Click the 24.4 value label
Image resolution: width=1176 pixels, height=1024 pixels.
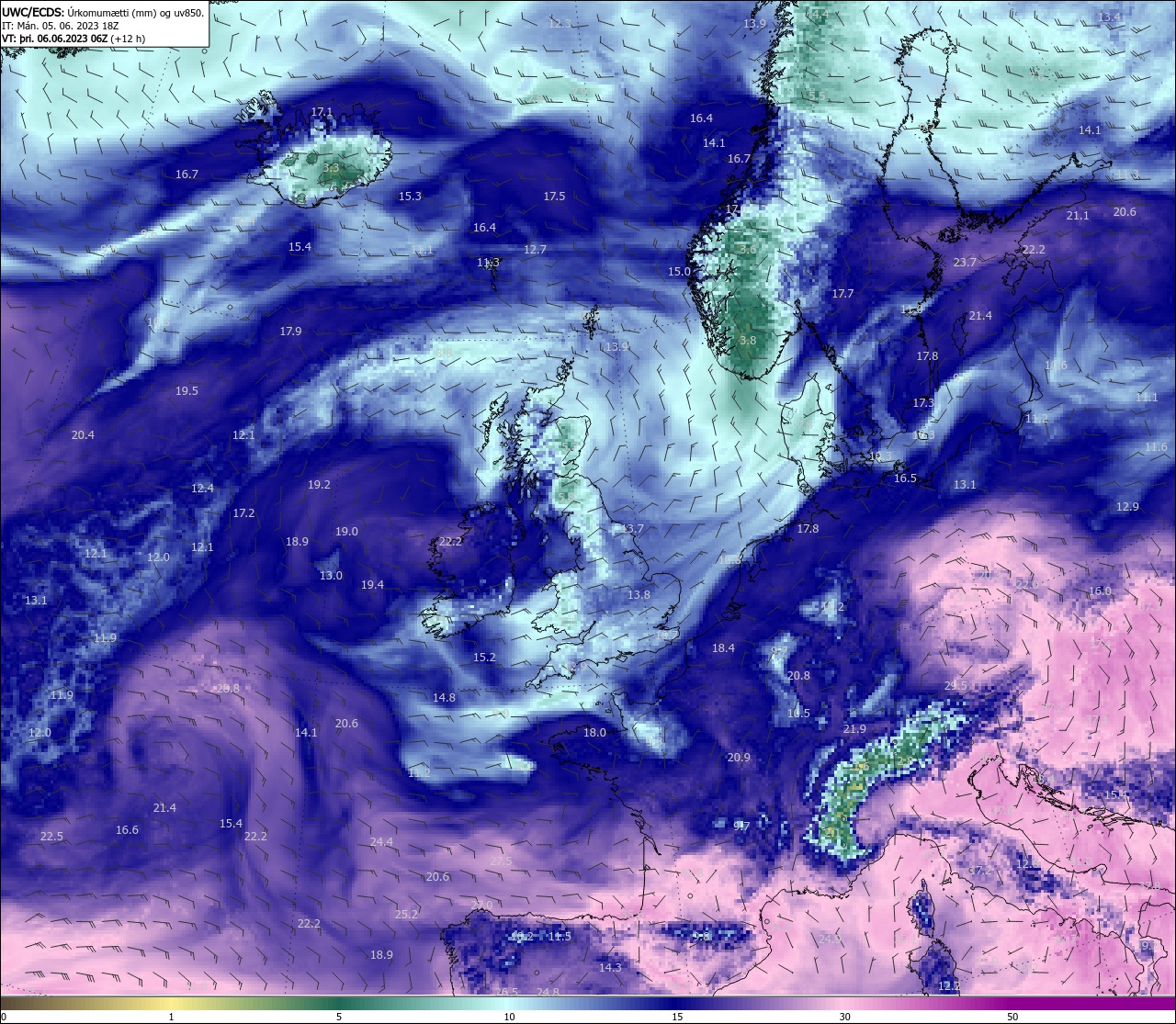pyautogui.click(x=381, y=842)
